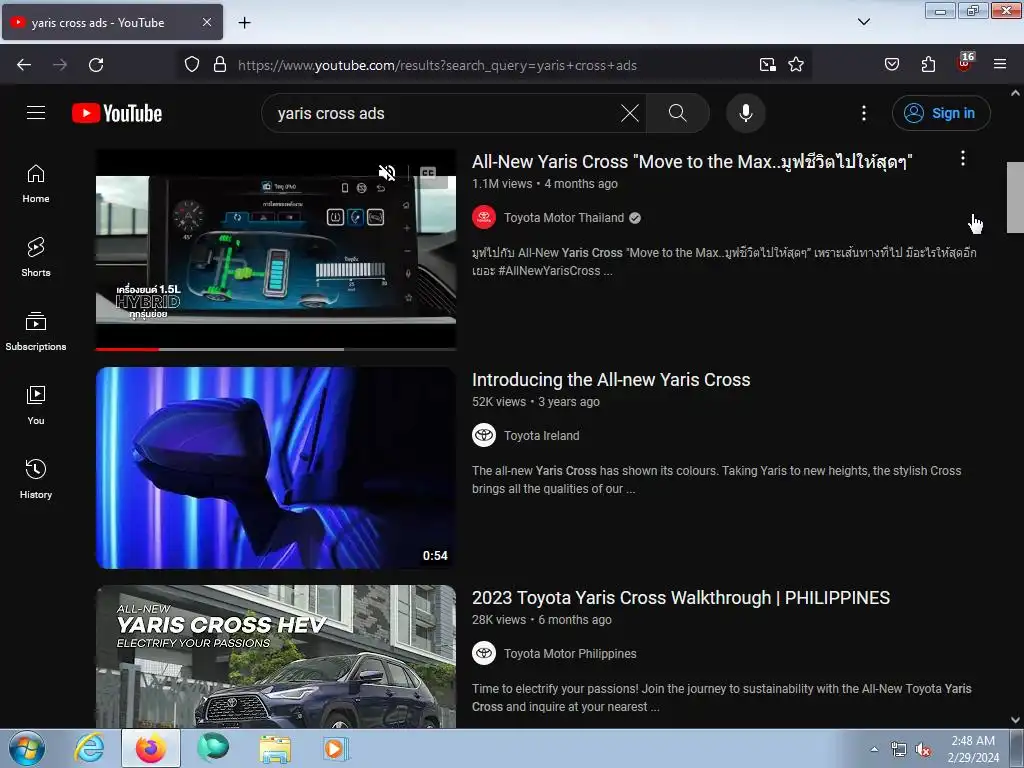Save page to Pocket
The width and height of the screenshot is (1024, 768).
coord(891,65)
